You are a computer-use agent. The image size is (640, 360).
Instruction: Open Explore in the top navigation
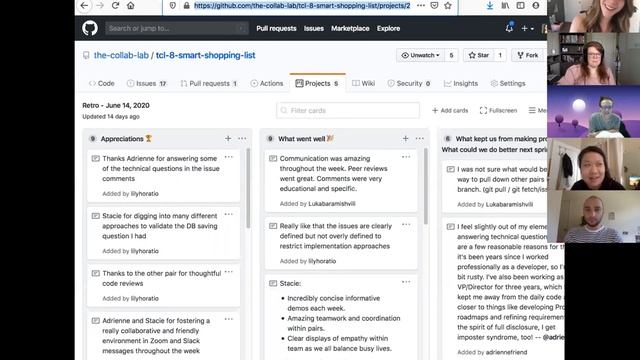[388, 28]
